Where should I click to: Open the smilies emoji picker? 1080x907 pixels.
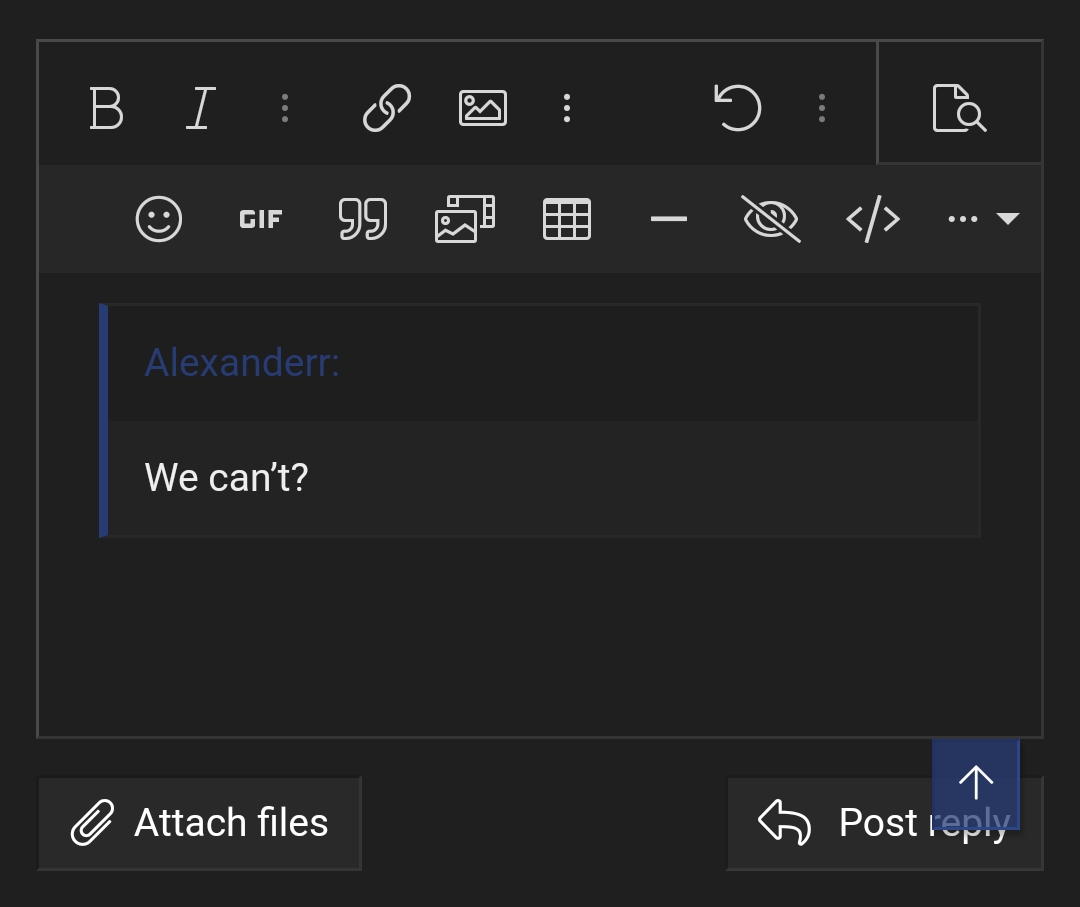coord(159,219)
